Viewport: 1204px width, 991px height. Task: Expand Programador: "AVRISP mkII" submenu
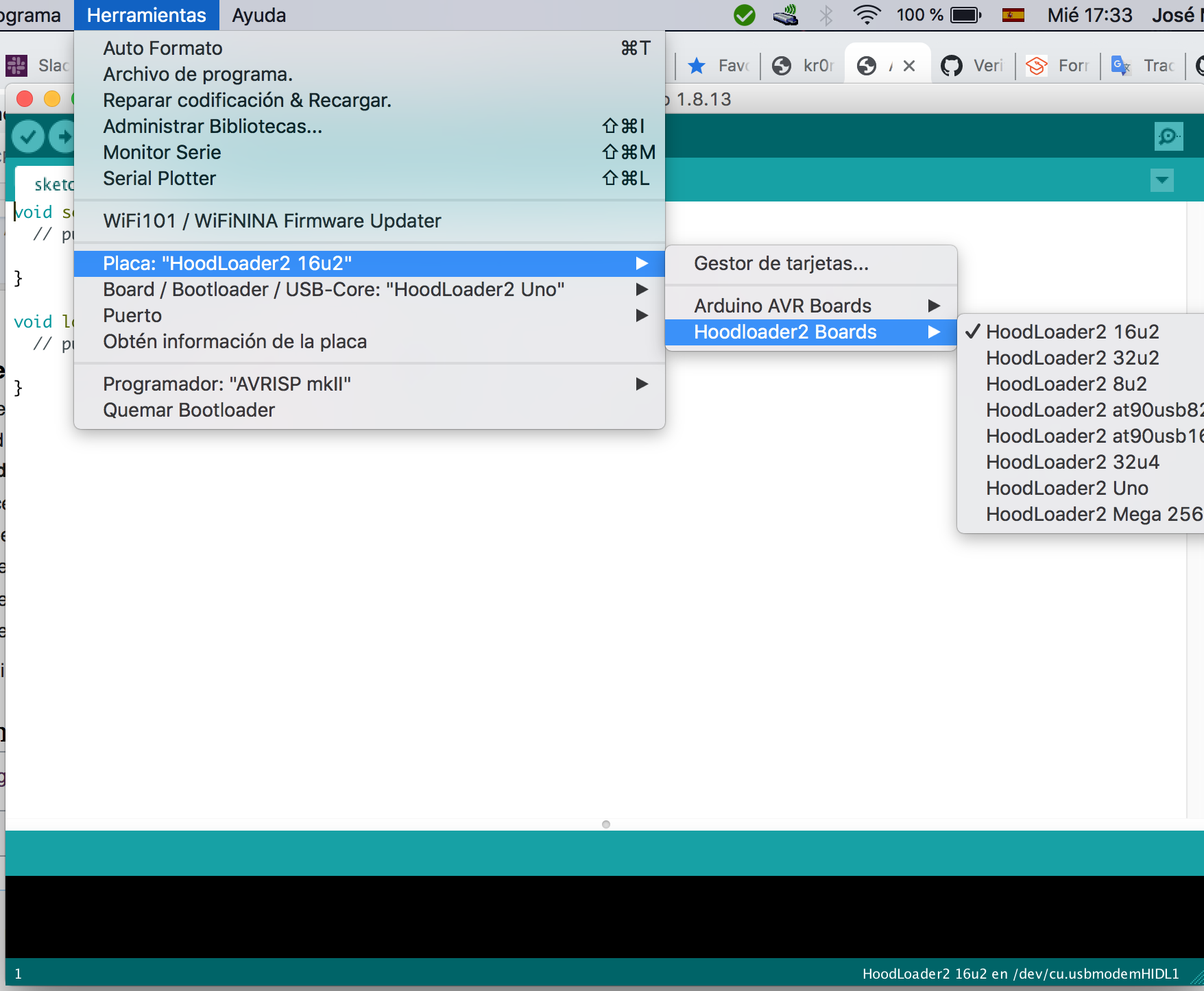(x=370, y=384)
